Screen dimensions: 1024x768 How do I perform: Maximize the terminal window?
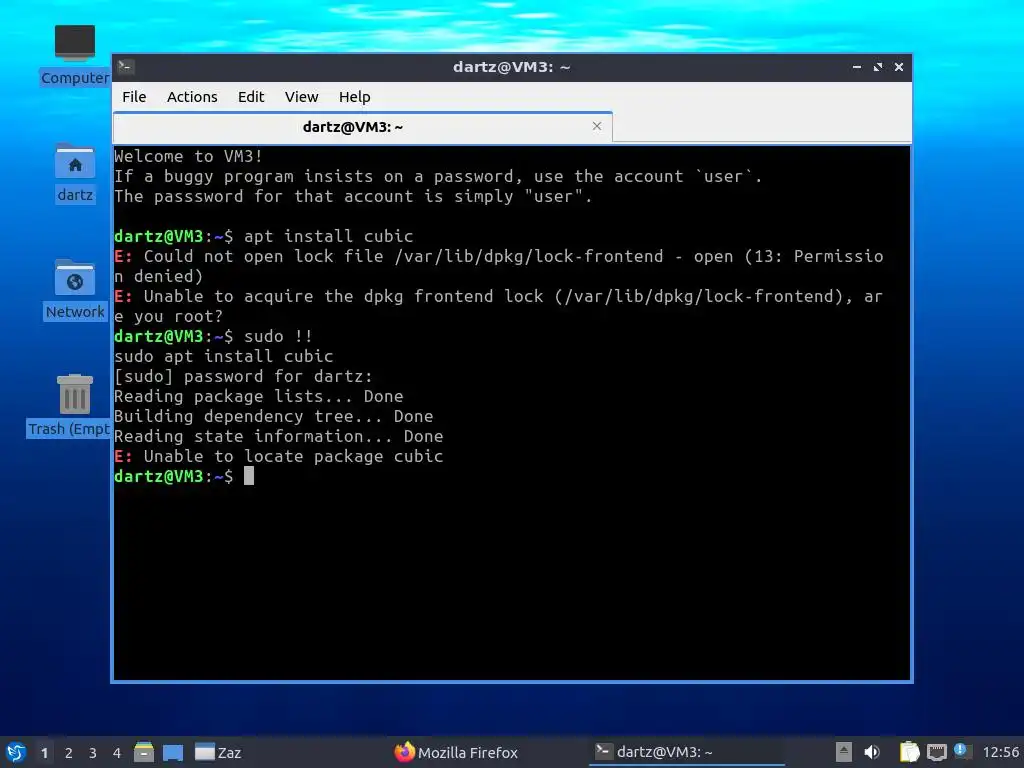click(x=878, y=67)
